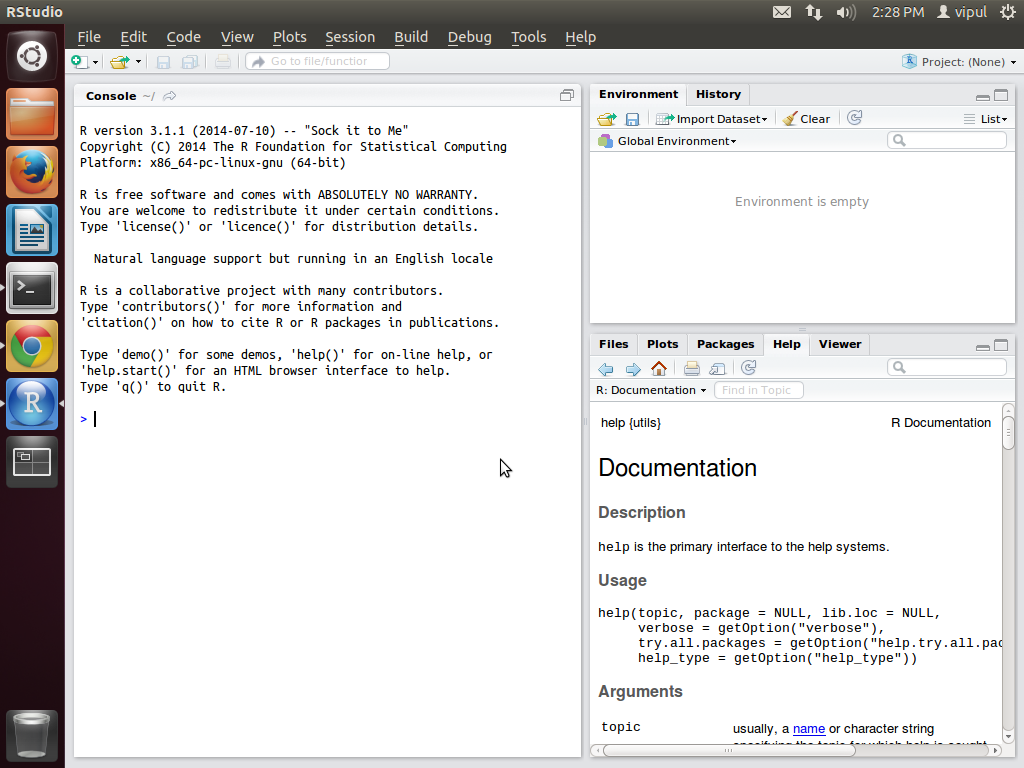Click the console working directory arrow icon
This screenshot has width=1024, height=768.
point(170,96)
